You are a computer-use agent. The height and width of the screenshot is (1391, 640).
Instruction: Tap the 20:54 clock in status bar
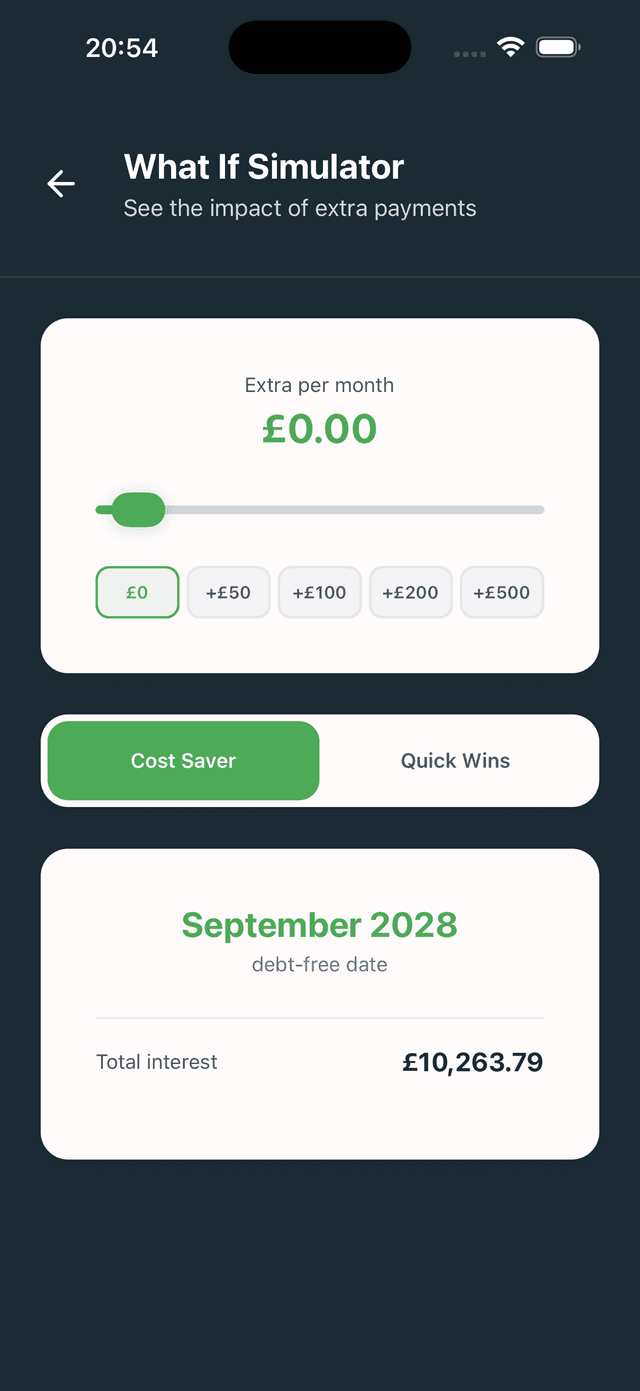pyautogui.click(x=122, y=48)
